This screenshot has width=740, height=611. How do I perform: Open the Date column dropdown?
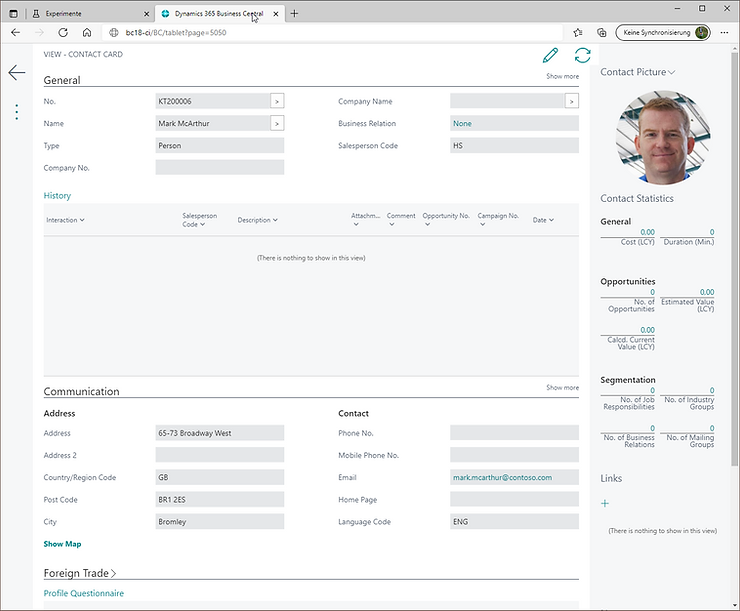point(543,220)
